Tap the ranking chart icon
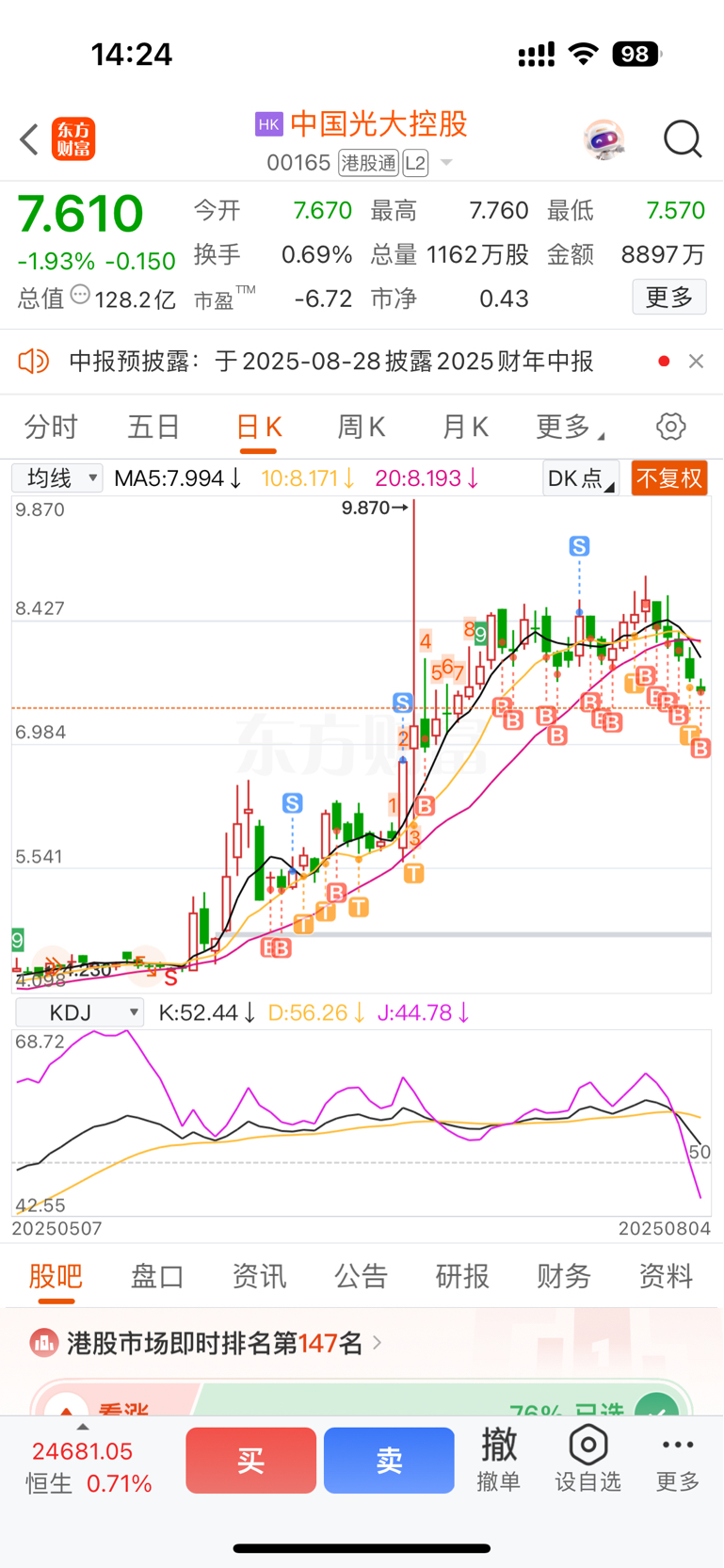 click(43, 1343)
